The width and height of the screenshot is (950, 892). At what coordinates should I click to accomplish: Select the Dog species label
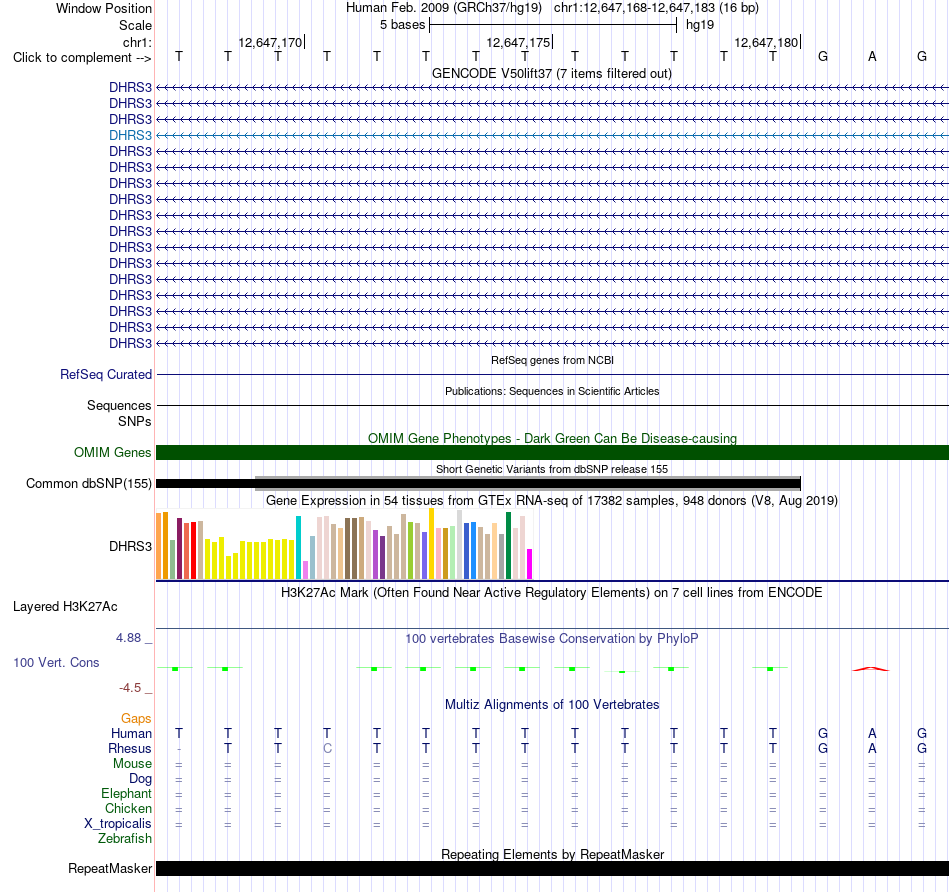140,779
